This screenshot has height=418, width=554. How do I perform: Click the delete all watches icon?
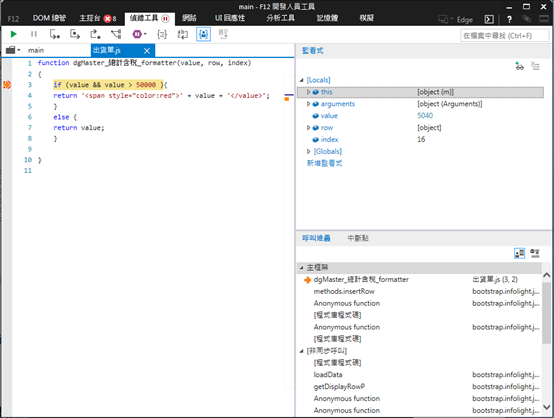point(535,66)
